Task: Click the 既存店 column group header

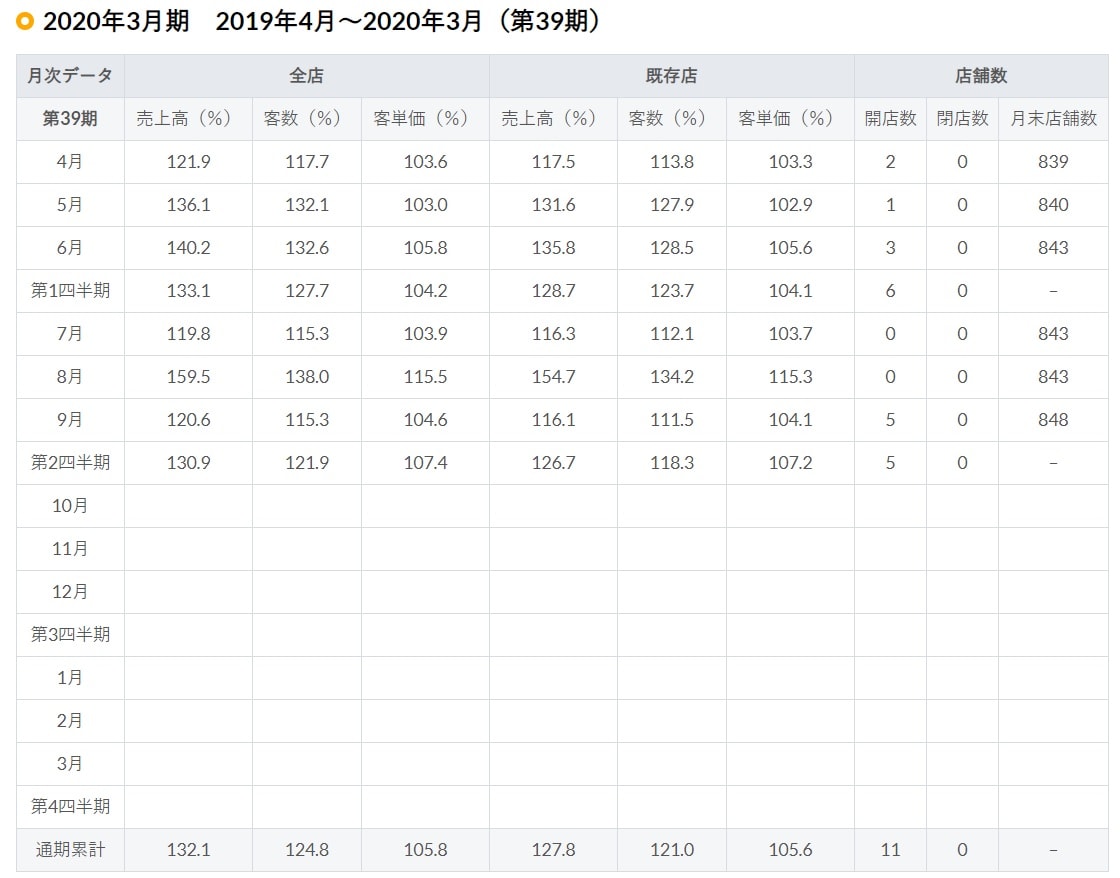Action: pos(671,76)
